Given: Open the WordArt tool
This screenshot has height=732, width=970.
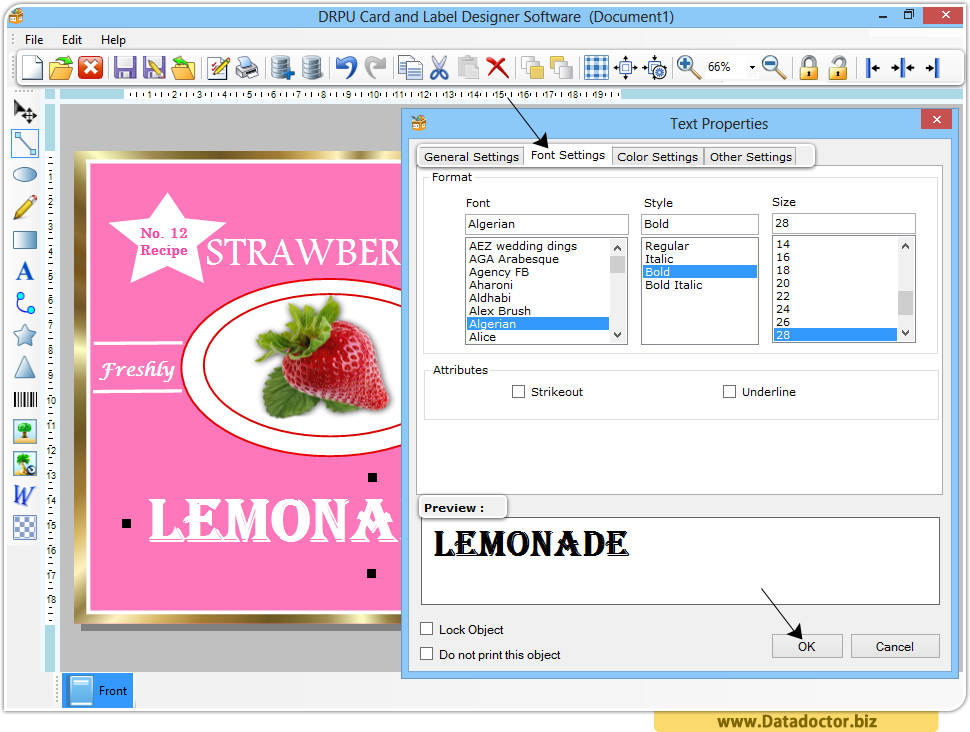Looking at the screenshot, I should [24, 495].
